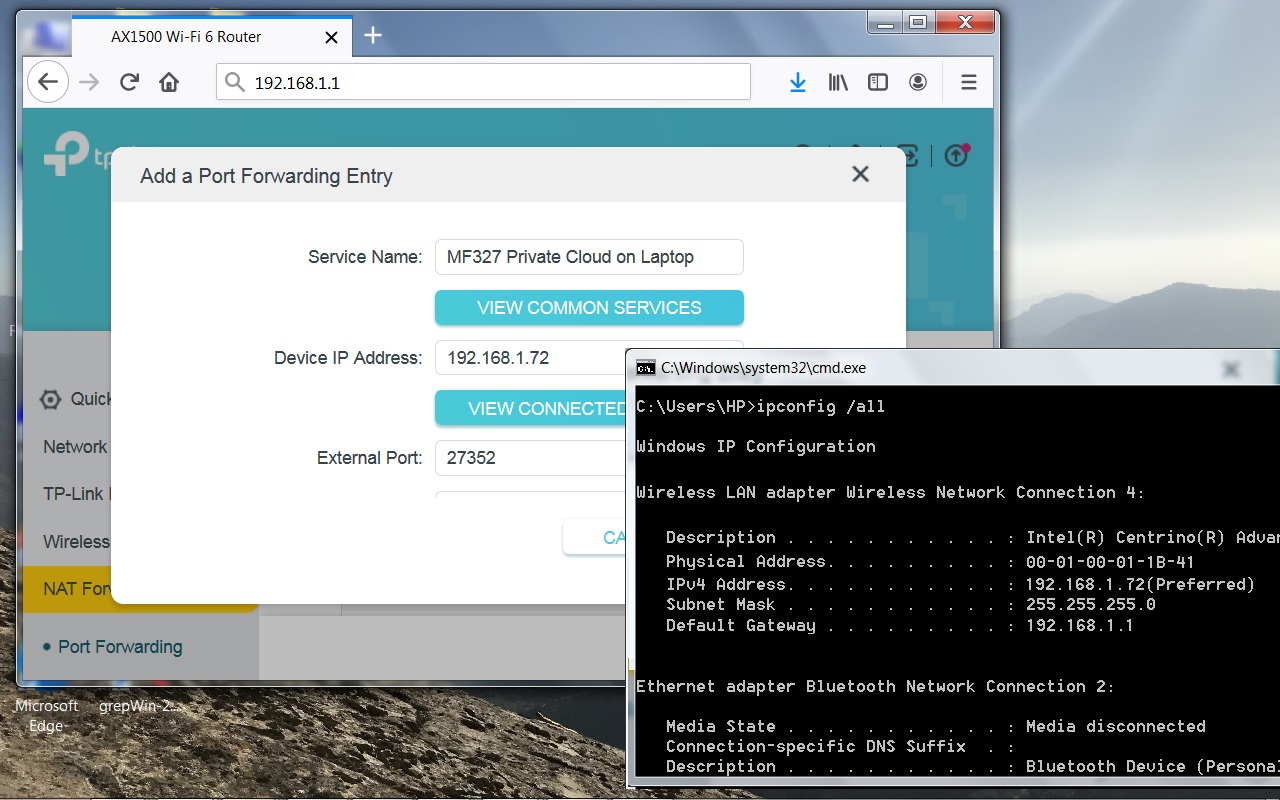Click the External Port input field
The image size is (1280, 800).
coord(530,458)
